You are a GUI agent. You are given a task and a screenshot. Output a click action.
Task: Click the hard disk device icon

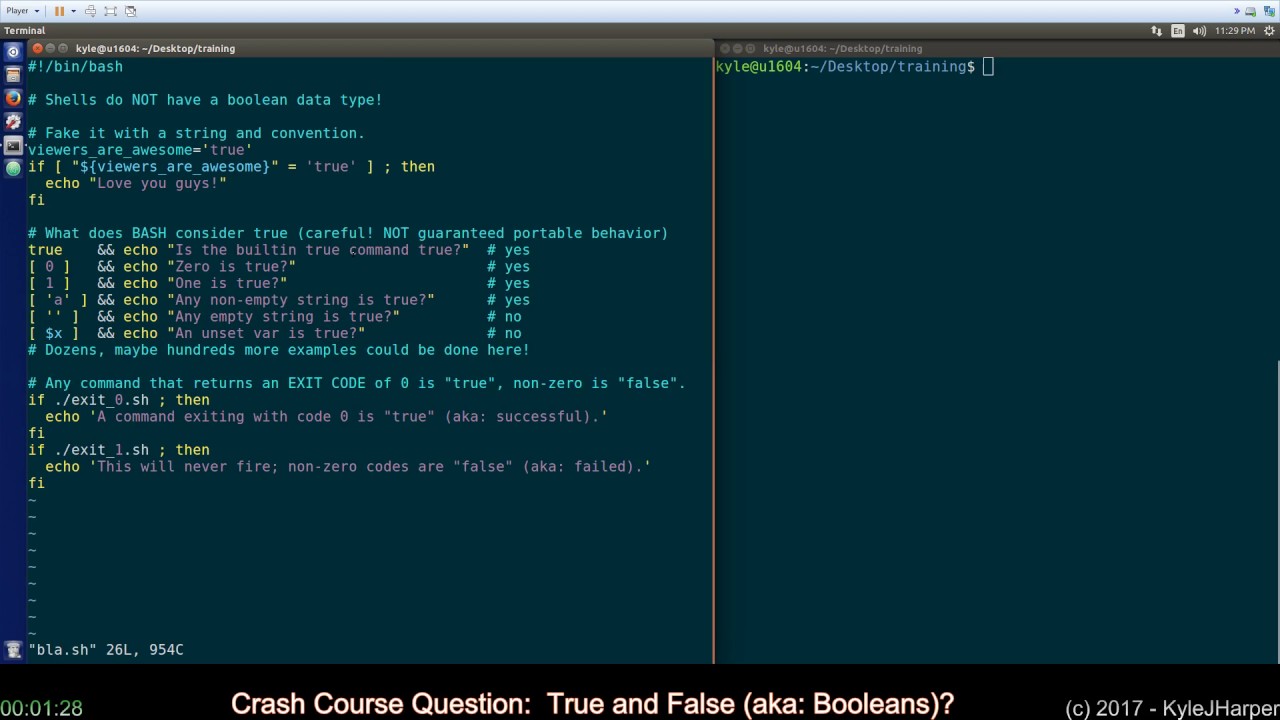point(1251,11)
